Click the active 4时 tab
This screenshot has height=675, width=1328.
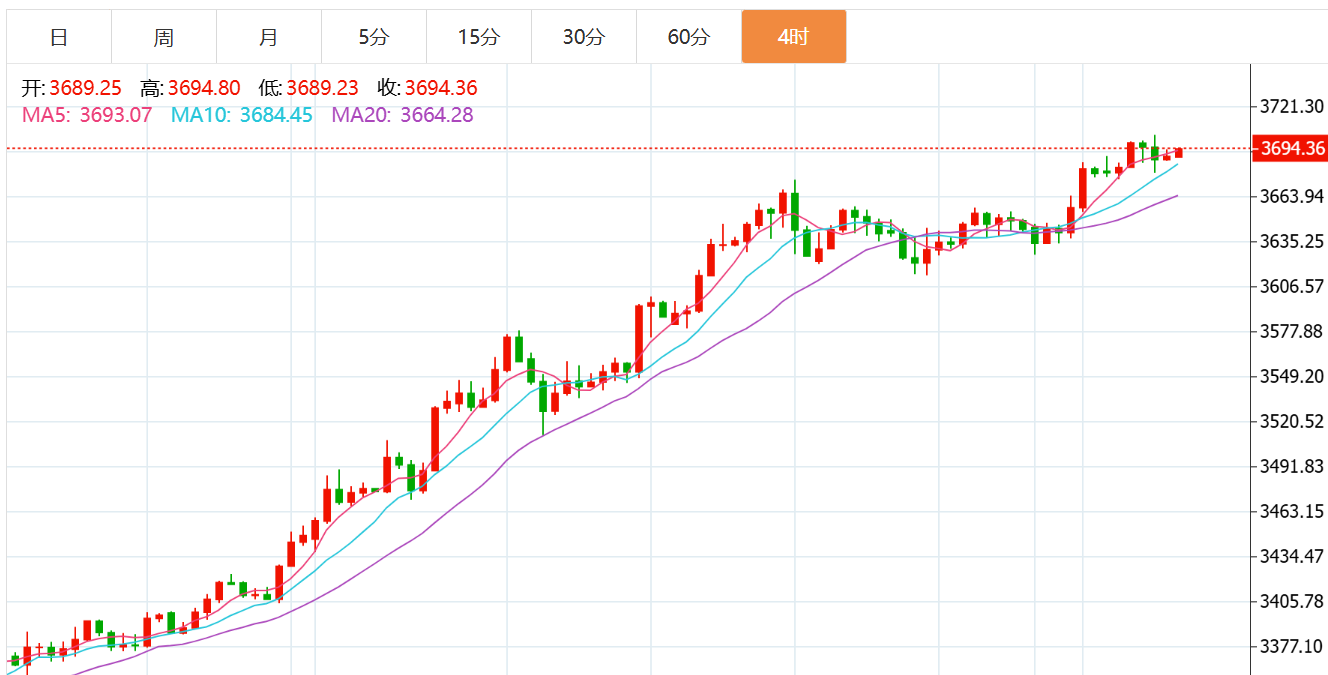pos(793,37)
